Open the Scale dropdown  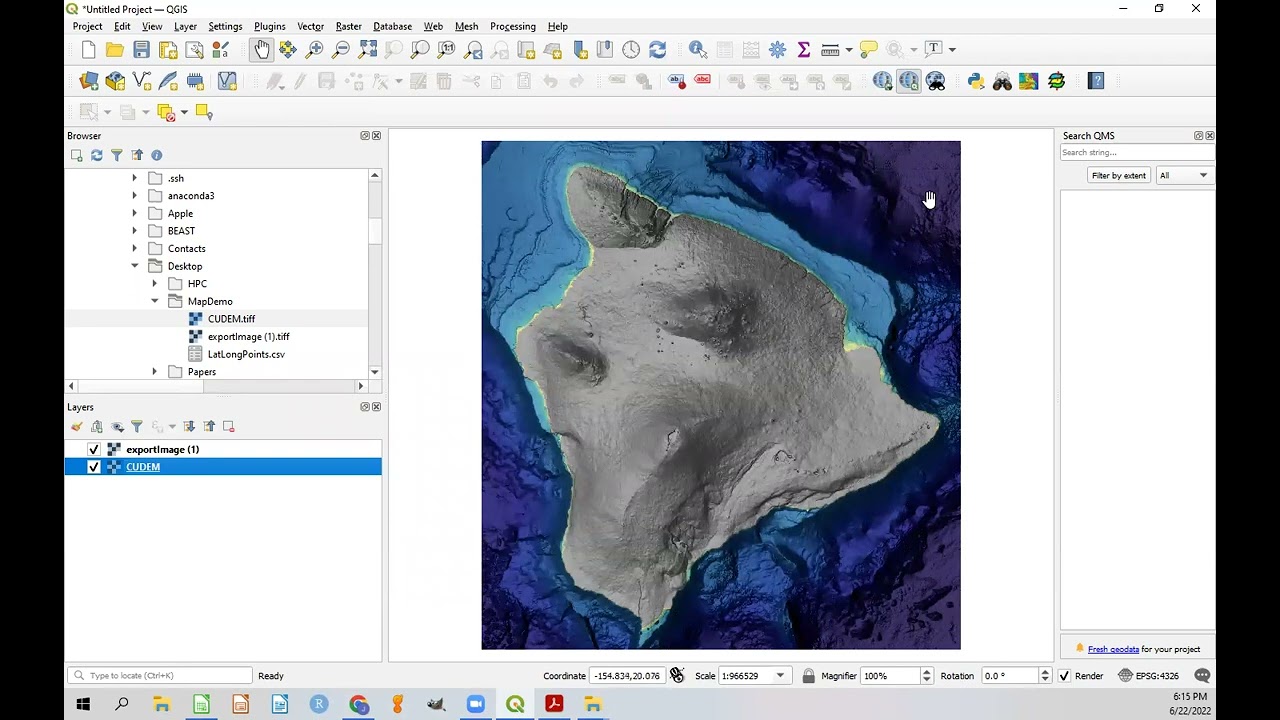coord(780,676)
